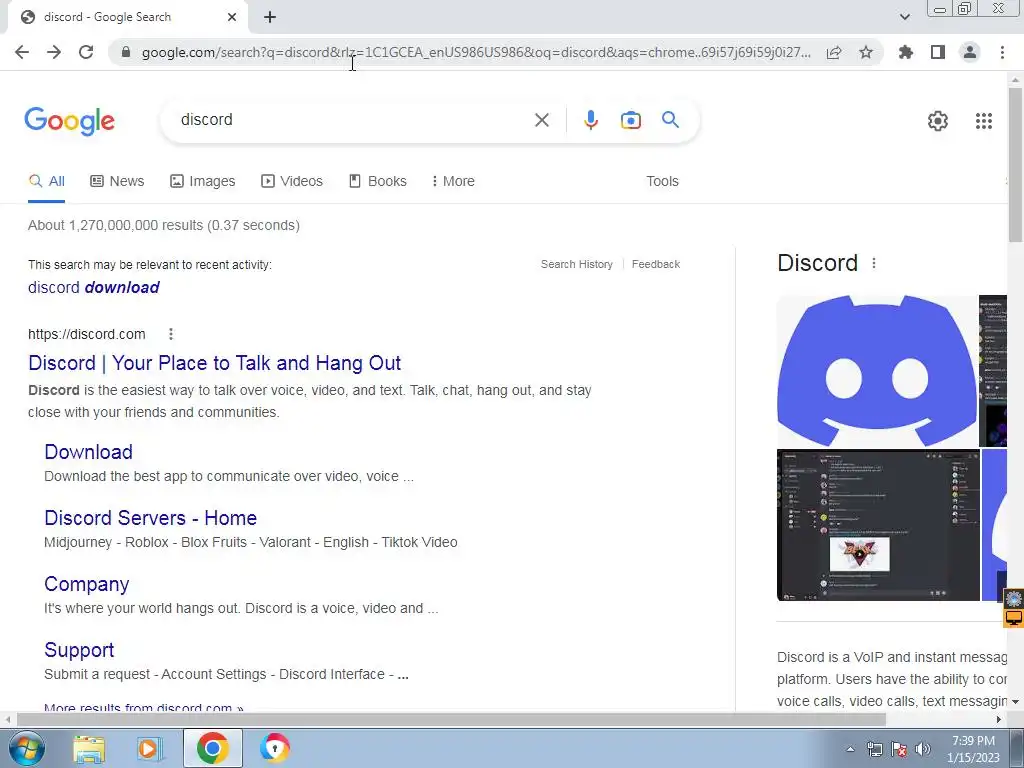This screenshot has width=1024, height=768.
Task: Open the Chrome three-dot menu
Action: pyautogui.click(x=1002, y=52)
